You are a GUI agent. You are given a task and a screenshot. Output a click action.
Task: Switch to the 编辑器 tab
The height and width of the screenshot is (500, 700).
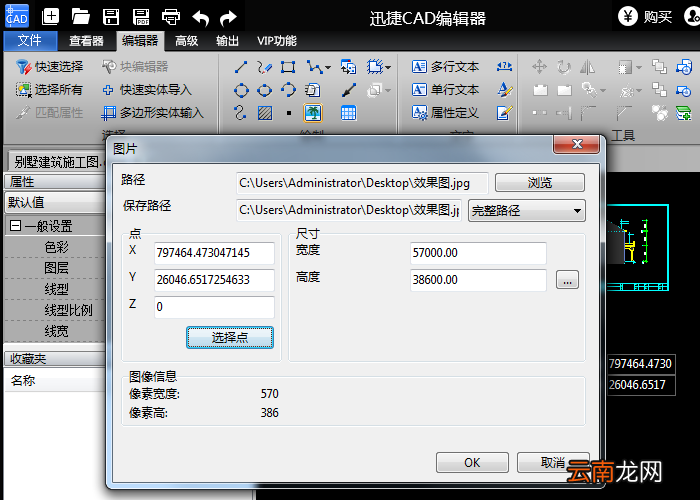[140, 41]
